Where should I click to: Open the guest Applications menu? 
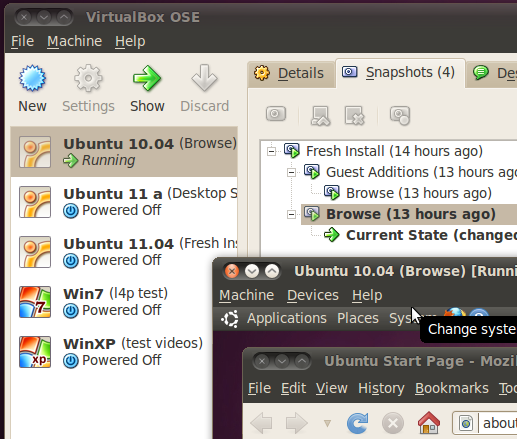click(287, 318)
